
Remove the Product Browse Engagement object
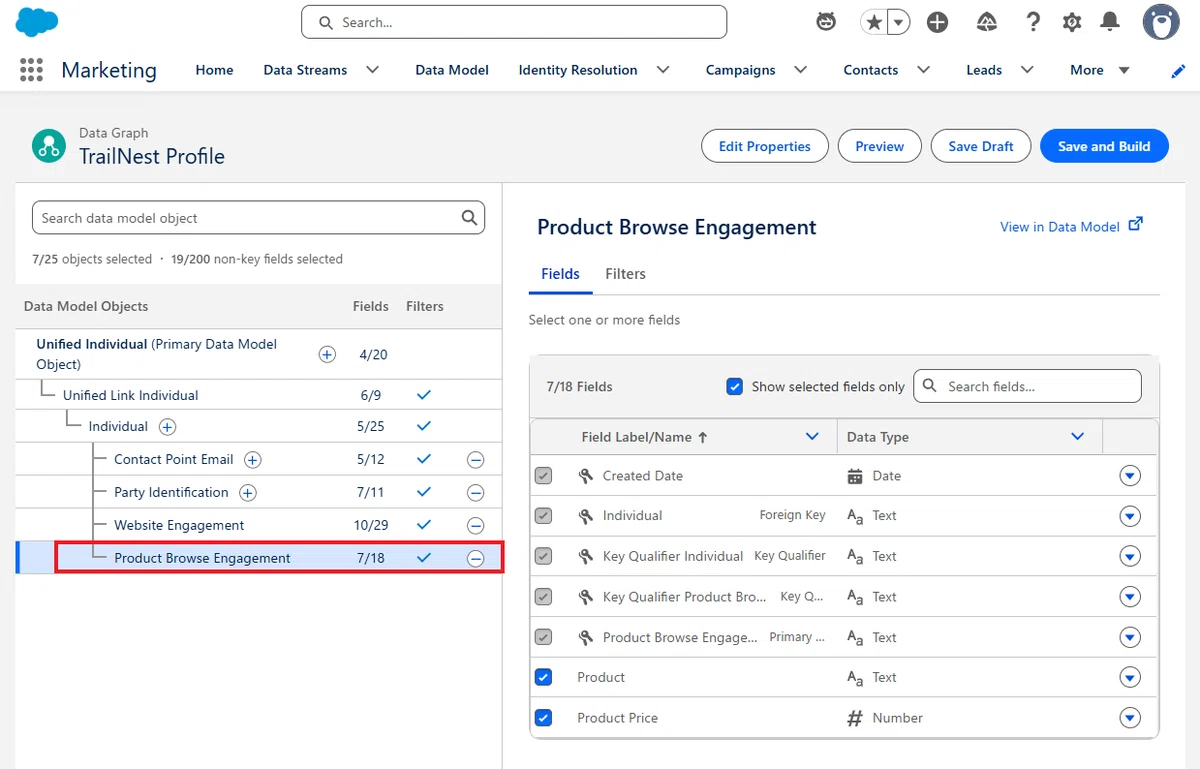tap(476, 559)
